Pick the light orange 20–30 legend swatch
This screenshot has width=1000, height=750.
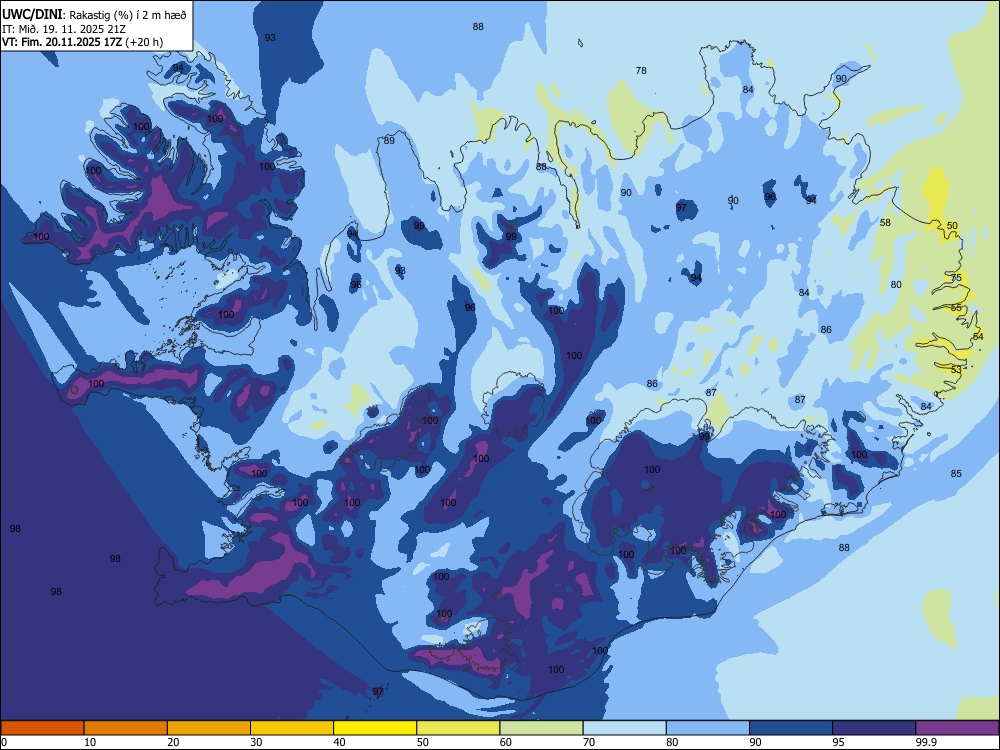(209, 728)
